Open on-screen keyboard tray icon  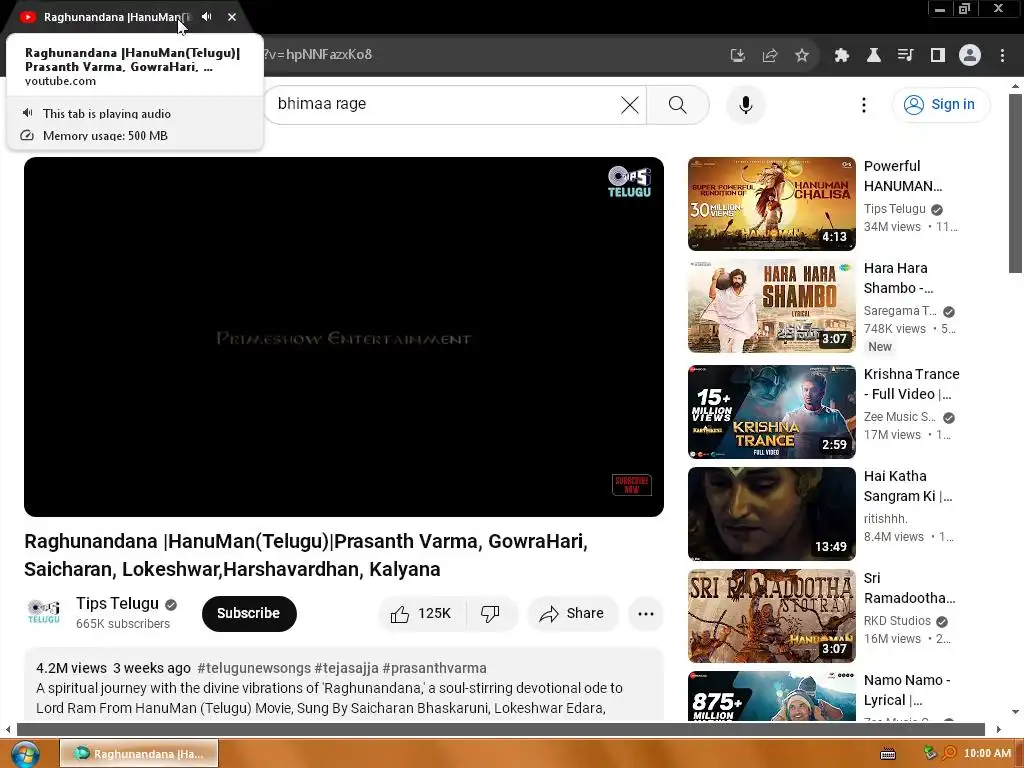[888, 754]
